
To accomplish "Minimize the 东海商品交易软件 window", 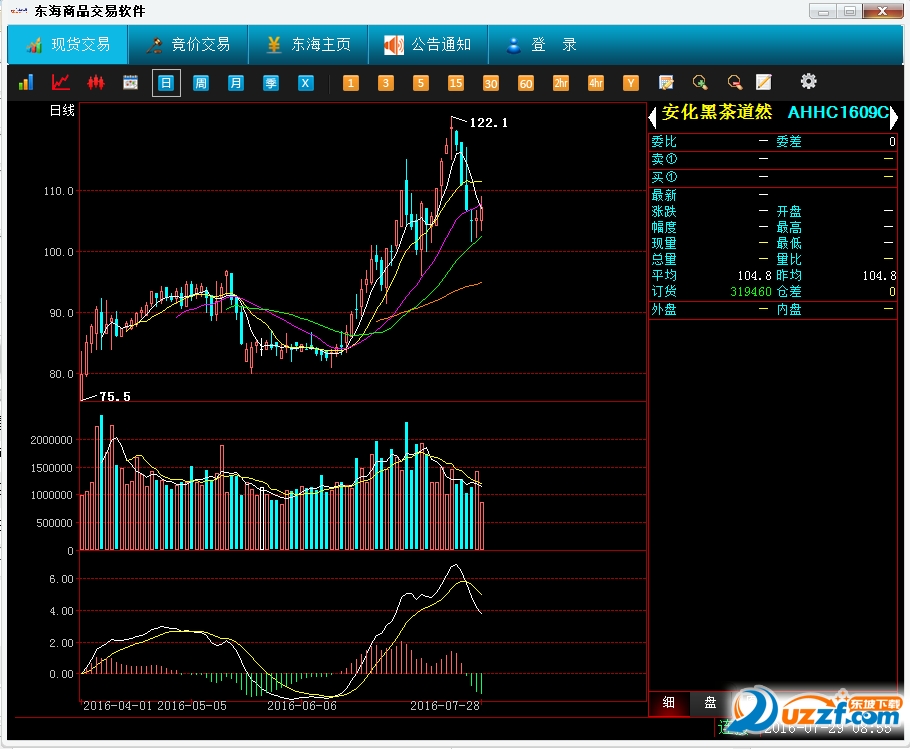I will 823,11.
